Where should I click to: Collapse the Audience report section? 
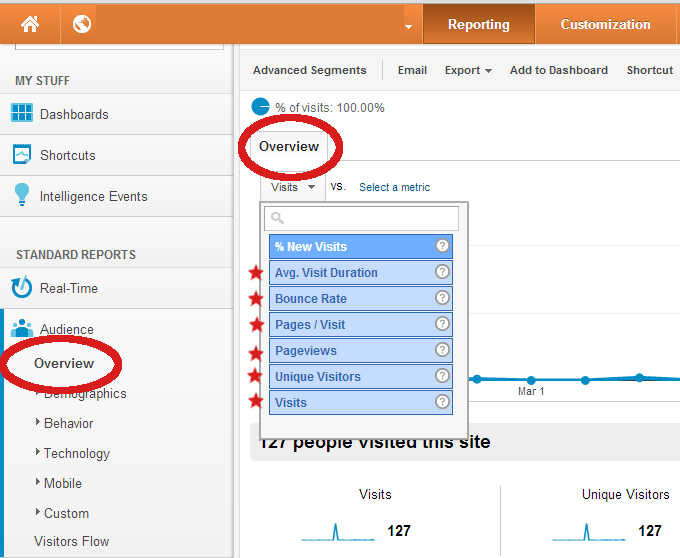(x=66, y=330)
